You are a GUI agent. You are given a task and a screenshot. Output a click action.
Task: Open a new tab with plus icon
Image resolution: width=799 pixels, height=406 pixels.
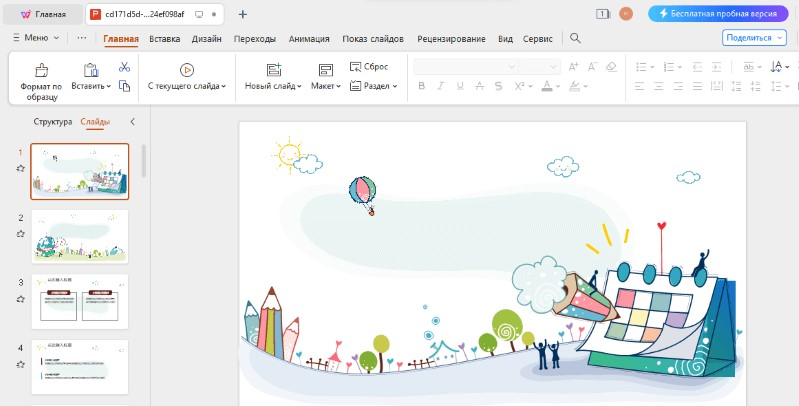[x=242, y=14]
